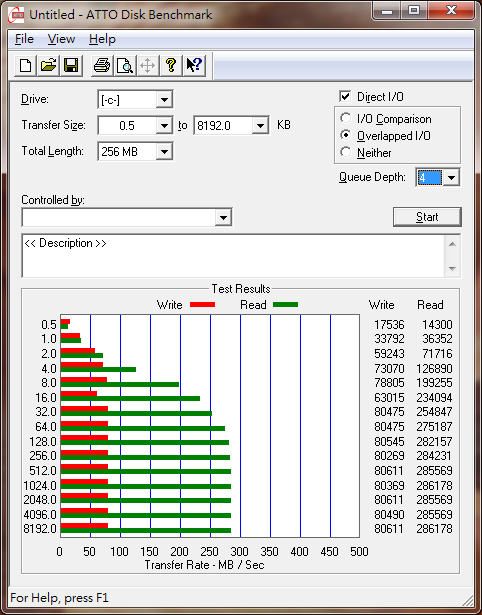Activate the context help arrow icon

[194, 65]
